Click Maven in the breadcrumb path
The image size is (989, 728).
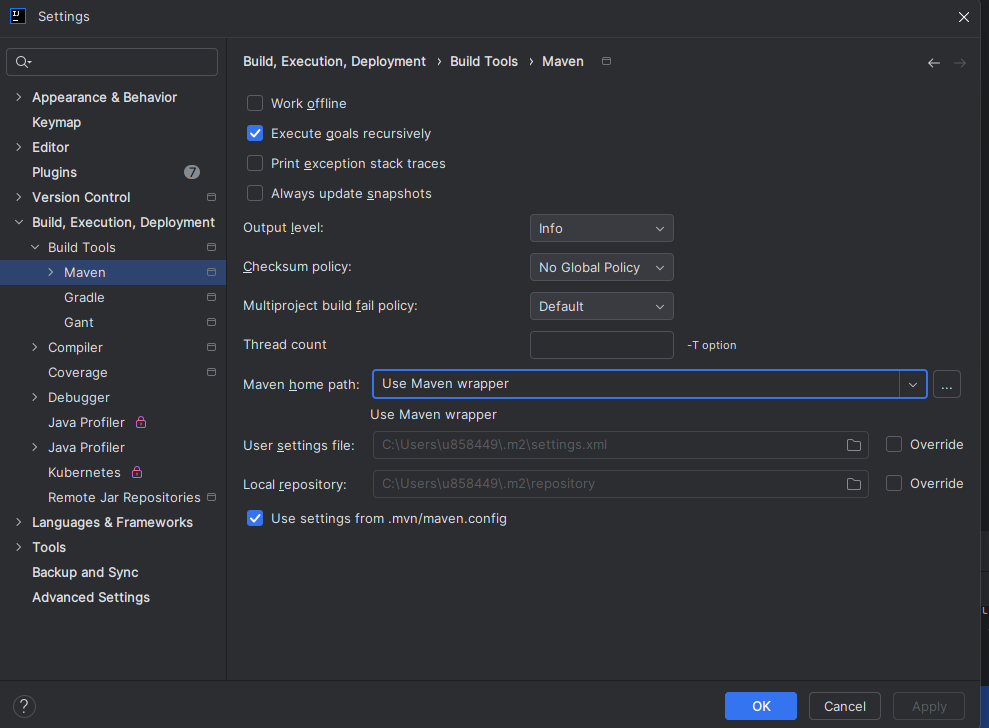[562, 61]
